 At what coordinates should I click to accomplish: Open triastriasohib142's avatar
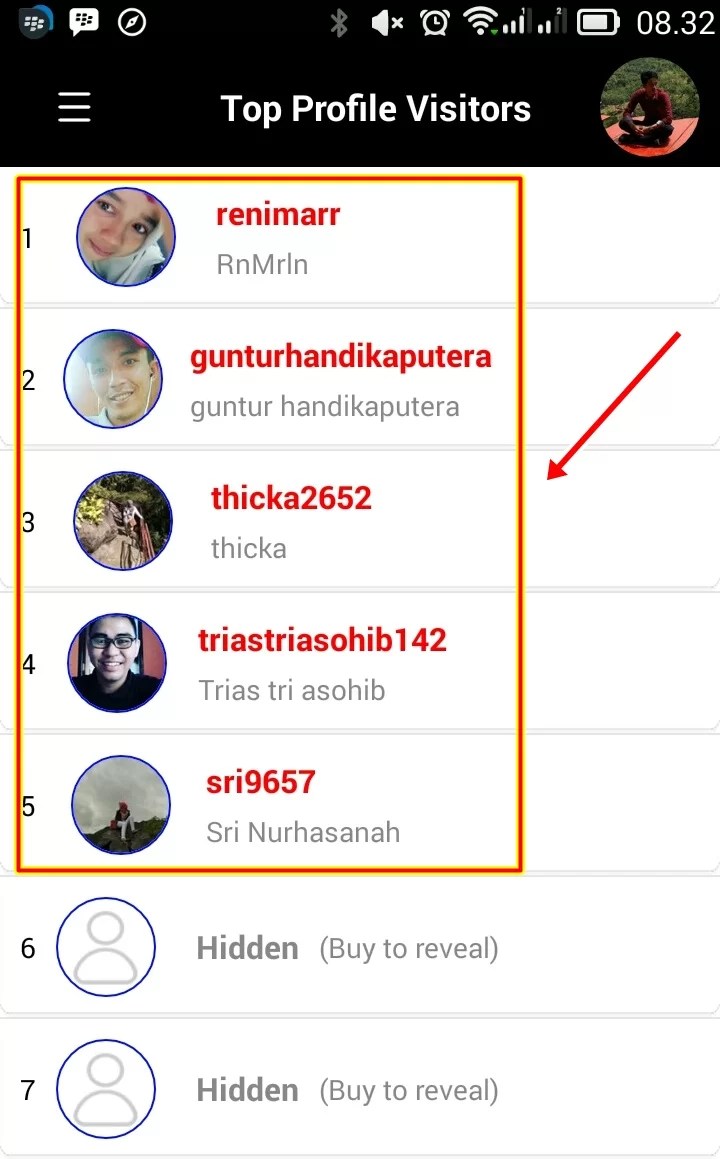click(x=117, y=662)
